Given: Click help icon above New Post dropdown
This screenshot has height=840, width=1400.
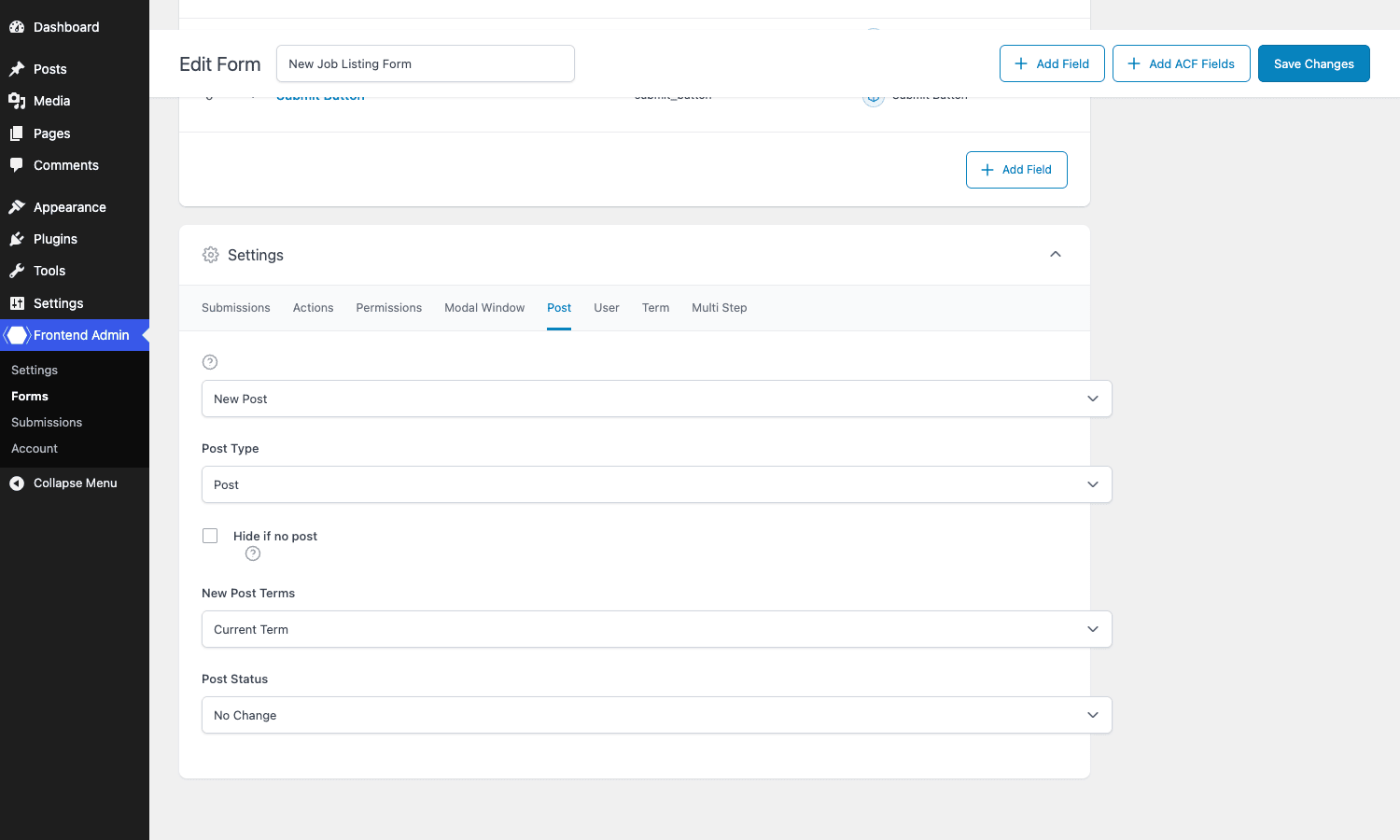Looking at the screenshot, I should (x=210, y=362).
